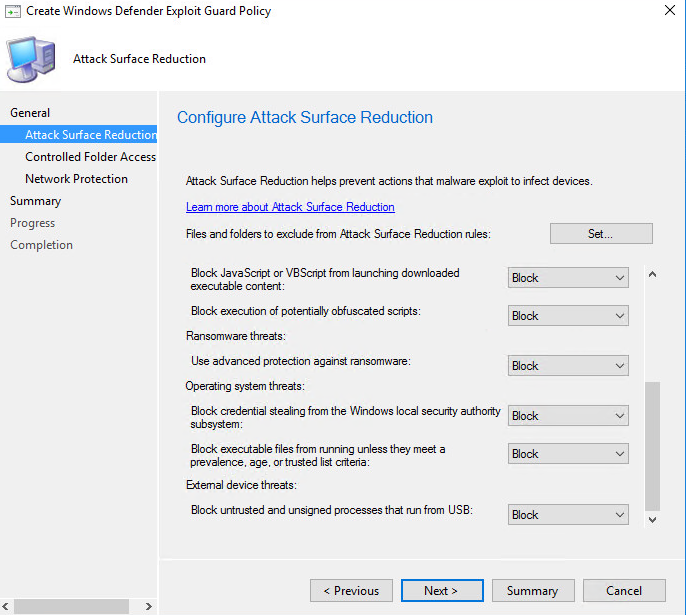Click the computer icon in the header
The height and width of the screenshot is (615, 686).
click(x=31, y=59)
